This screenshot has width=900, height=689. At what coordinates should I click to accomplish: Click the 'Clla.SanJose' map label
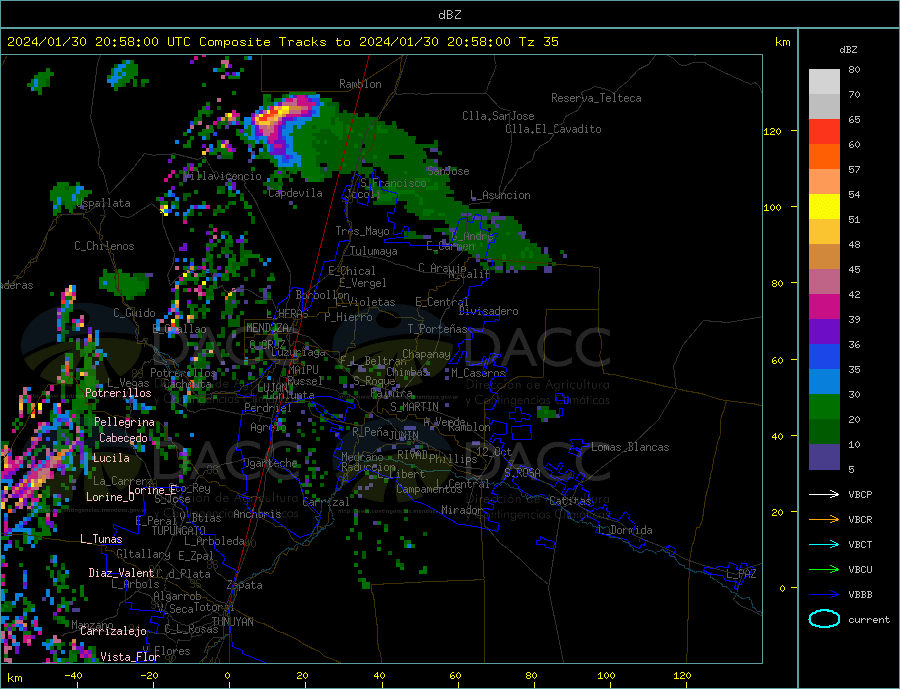point(498,116)
